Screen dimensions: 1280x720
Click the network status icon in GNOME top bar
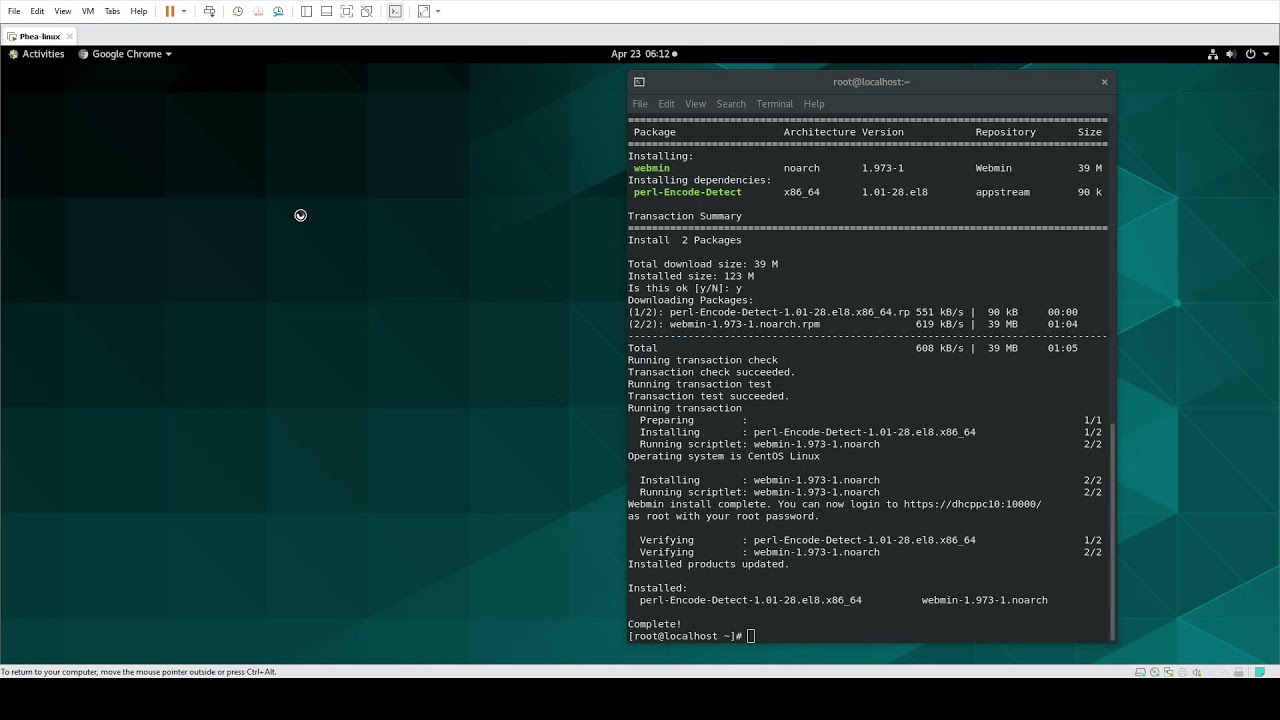(1213, 54)
